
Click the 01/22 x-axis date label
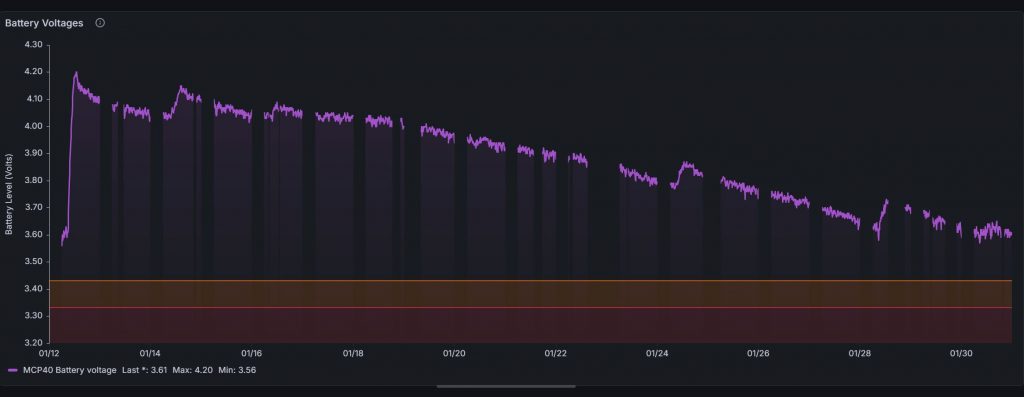click(x=555, y=353)
